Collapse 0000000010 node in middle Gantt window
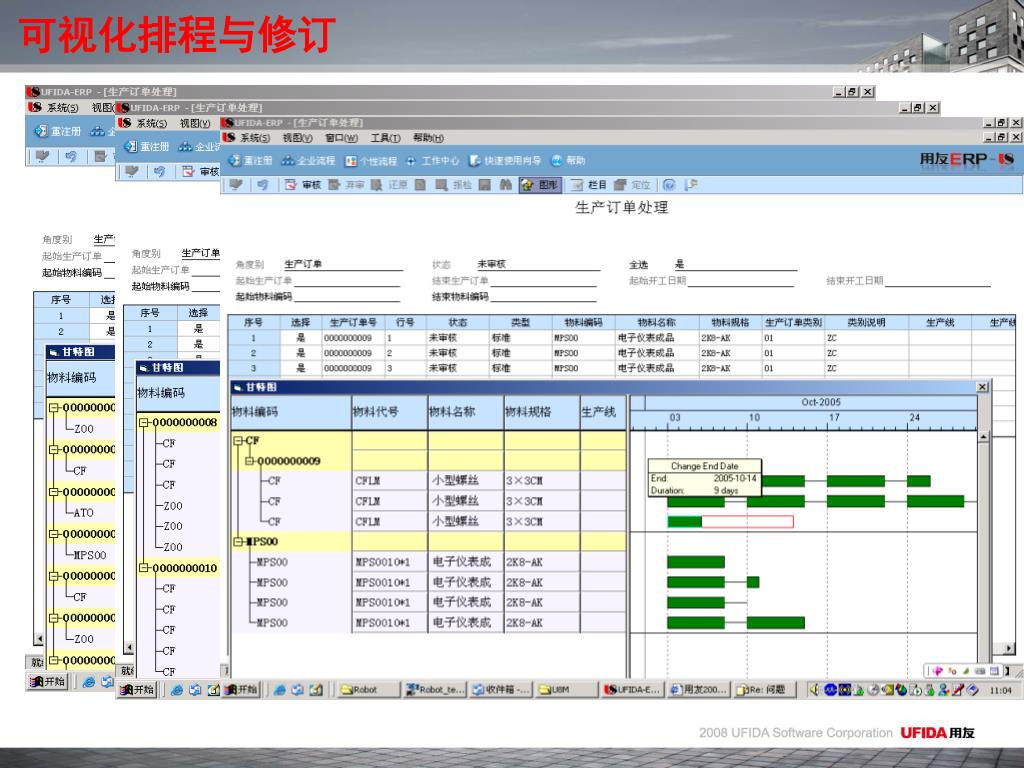The height and width of the screenshot is (768, 1024). click(x=144, y=568)
